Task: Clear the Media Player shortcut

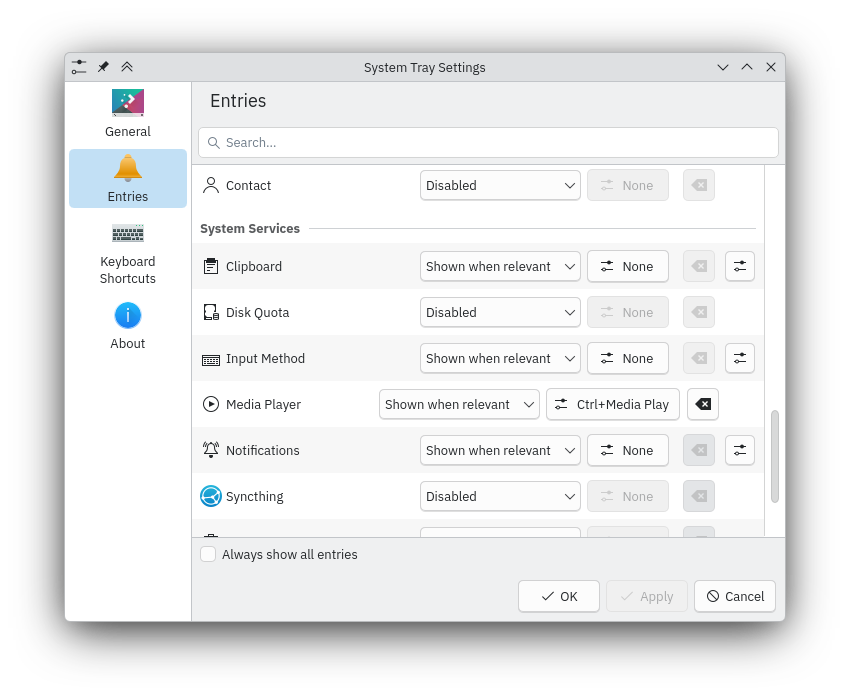Action: coord(703,404)
